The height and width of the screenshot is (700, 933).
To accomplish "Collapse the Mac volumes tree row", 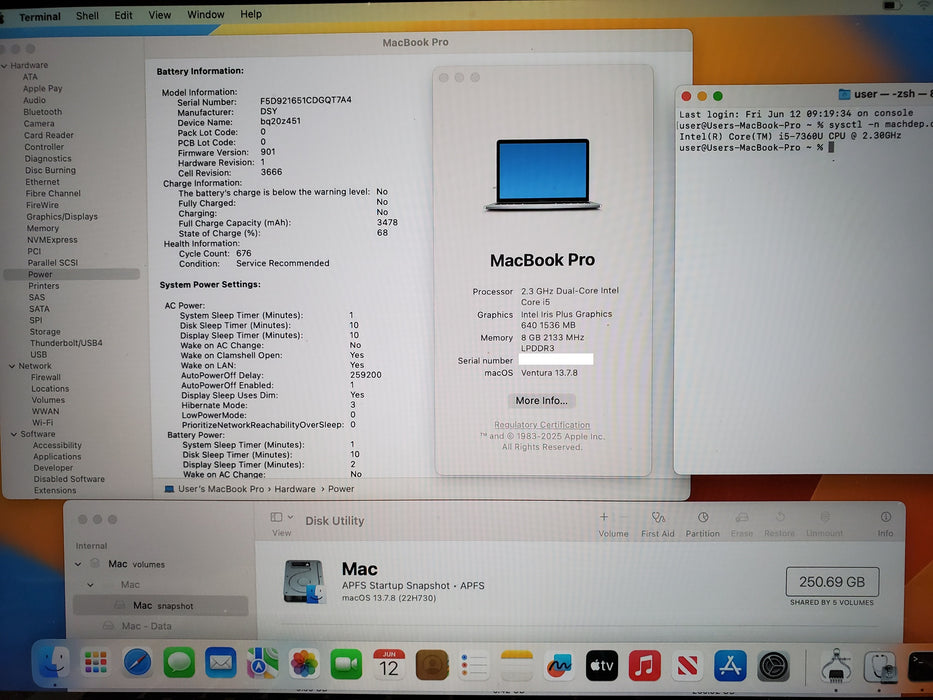I will pos(78,564).
